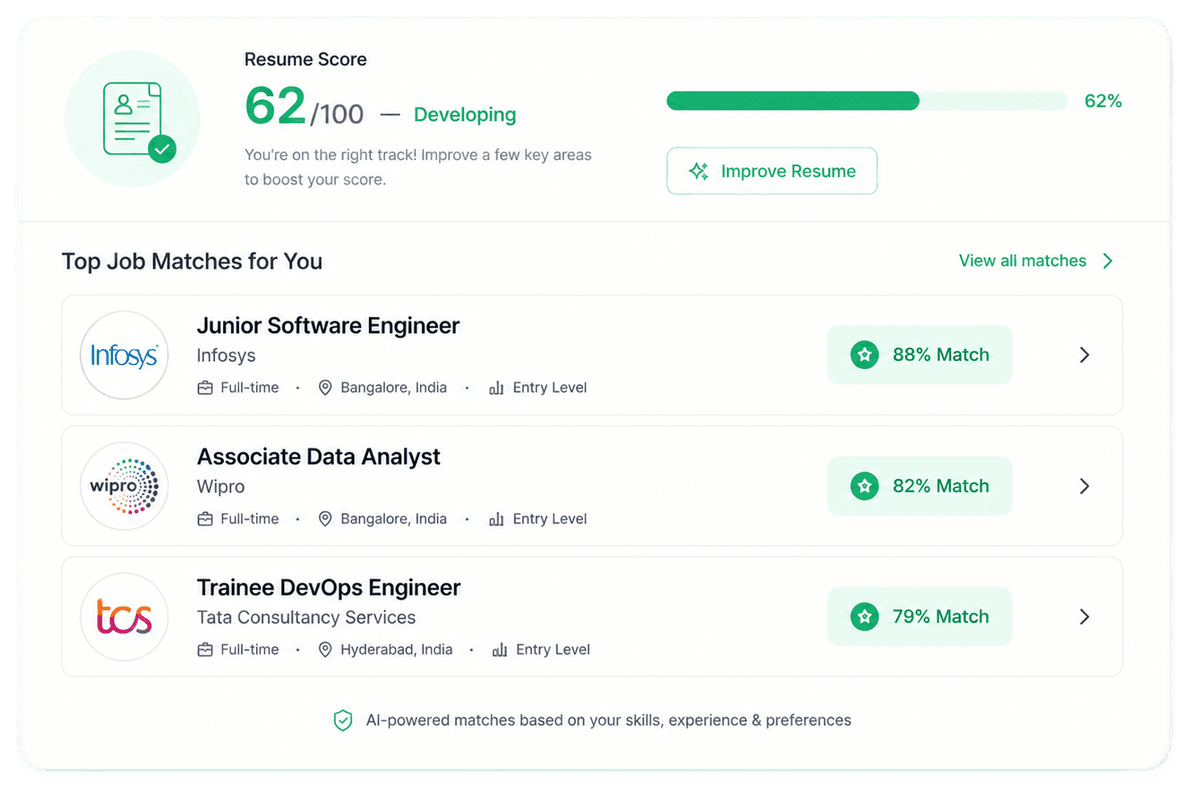Click the 79% Match badge
The height and width of the screenshot is (785, 1200).
tap(920, 617)
